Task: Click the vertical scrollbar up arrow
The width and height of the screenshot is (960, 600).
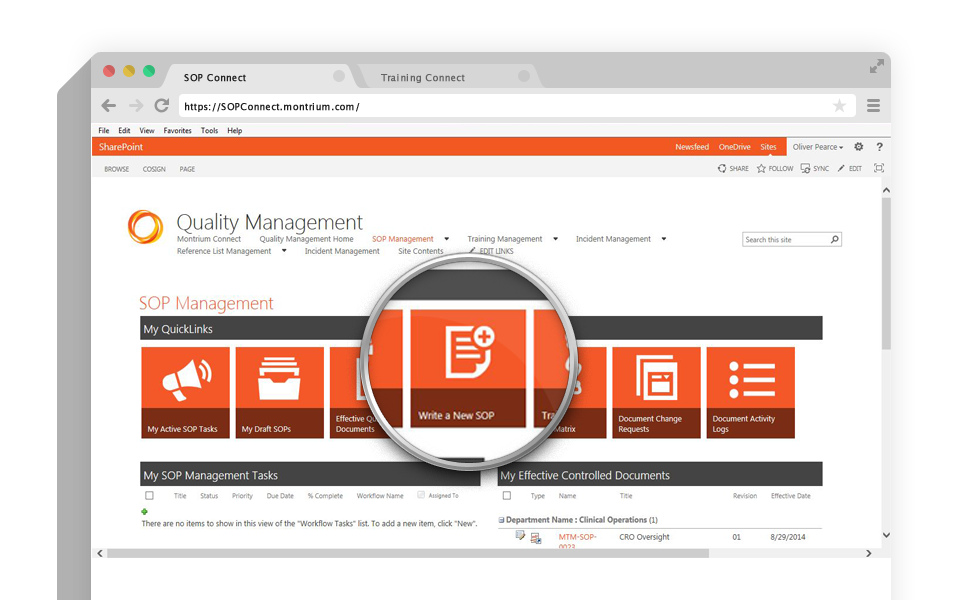Action: click(x=886, y=190)
